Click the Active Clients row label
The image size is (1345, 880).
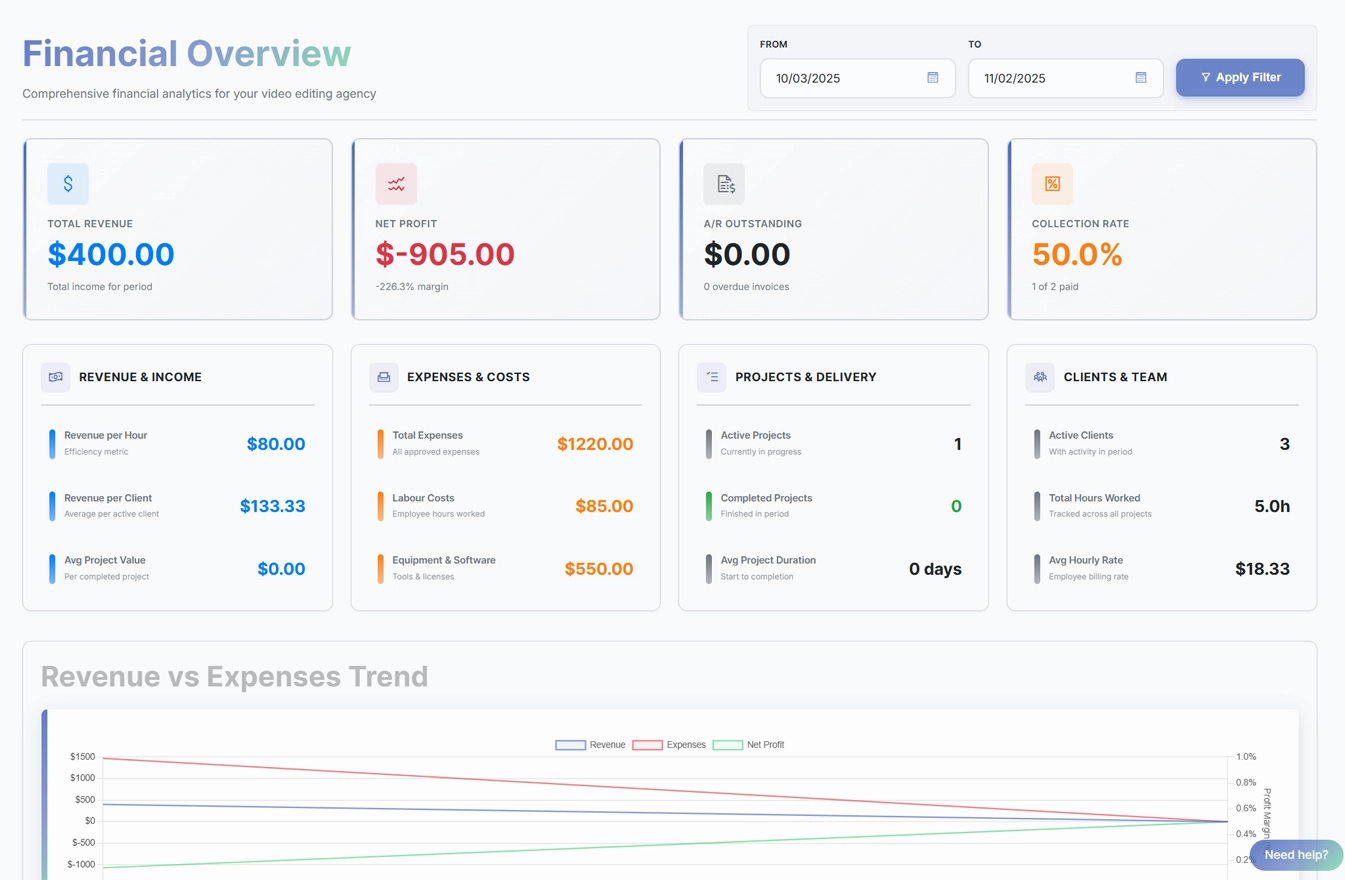point(1081,435)
